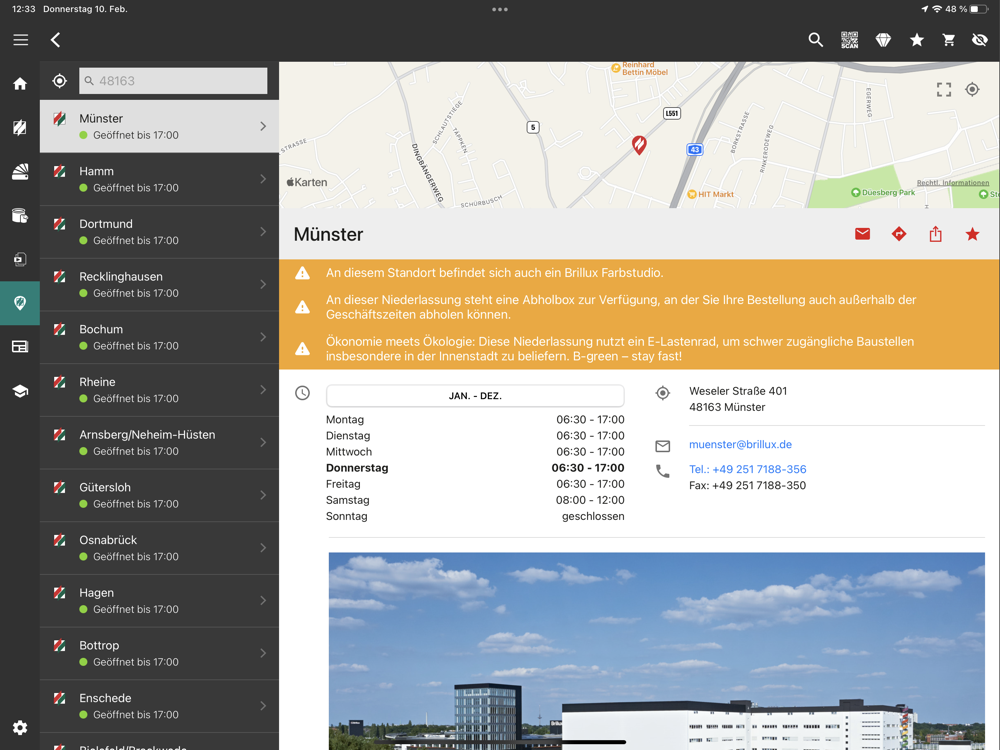Locate me button beside search field

coord(59,81)
